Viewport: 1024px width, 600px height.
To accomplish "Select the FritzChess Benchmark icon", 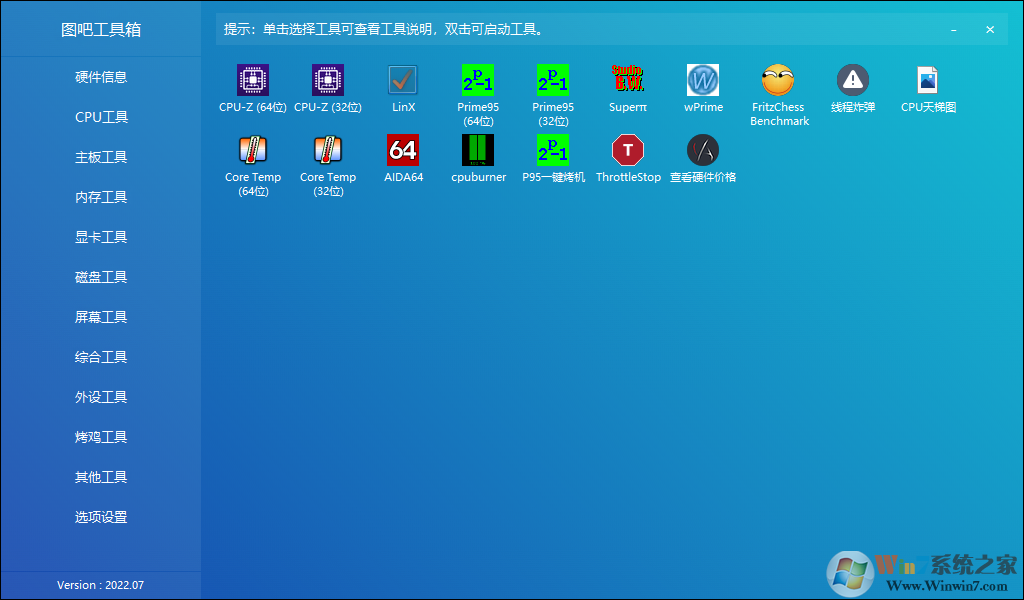I will (x=778, y=80).
